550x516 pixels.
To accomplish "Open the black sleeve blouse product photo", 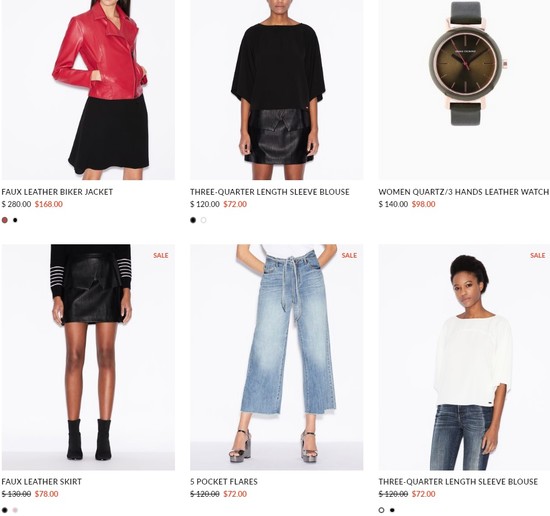I will [277, 90].
